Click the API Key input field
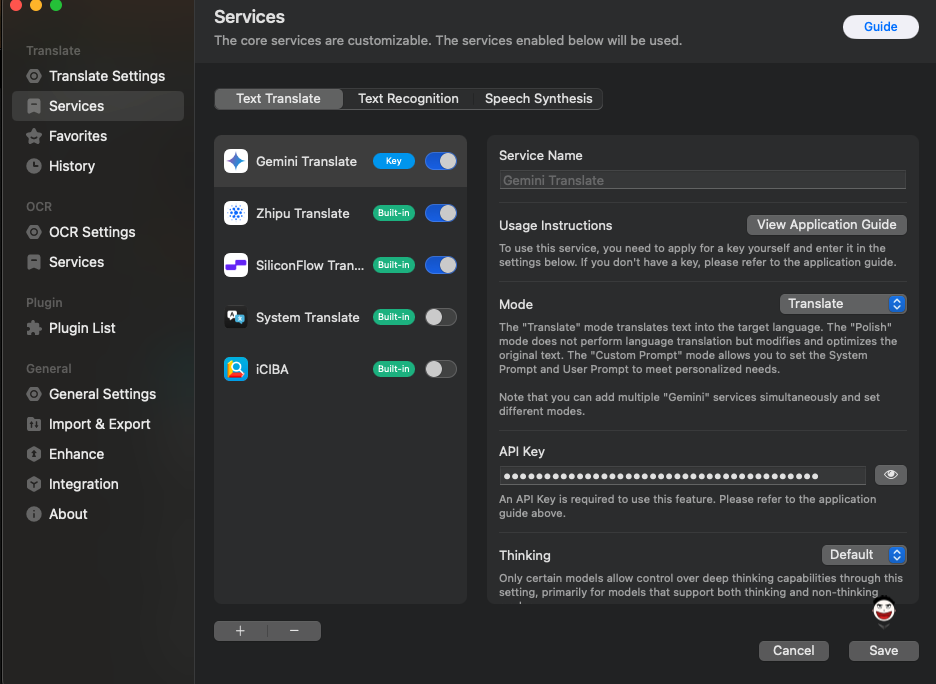 (682, 476)
